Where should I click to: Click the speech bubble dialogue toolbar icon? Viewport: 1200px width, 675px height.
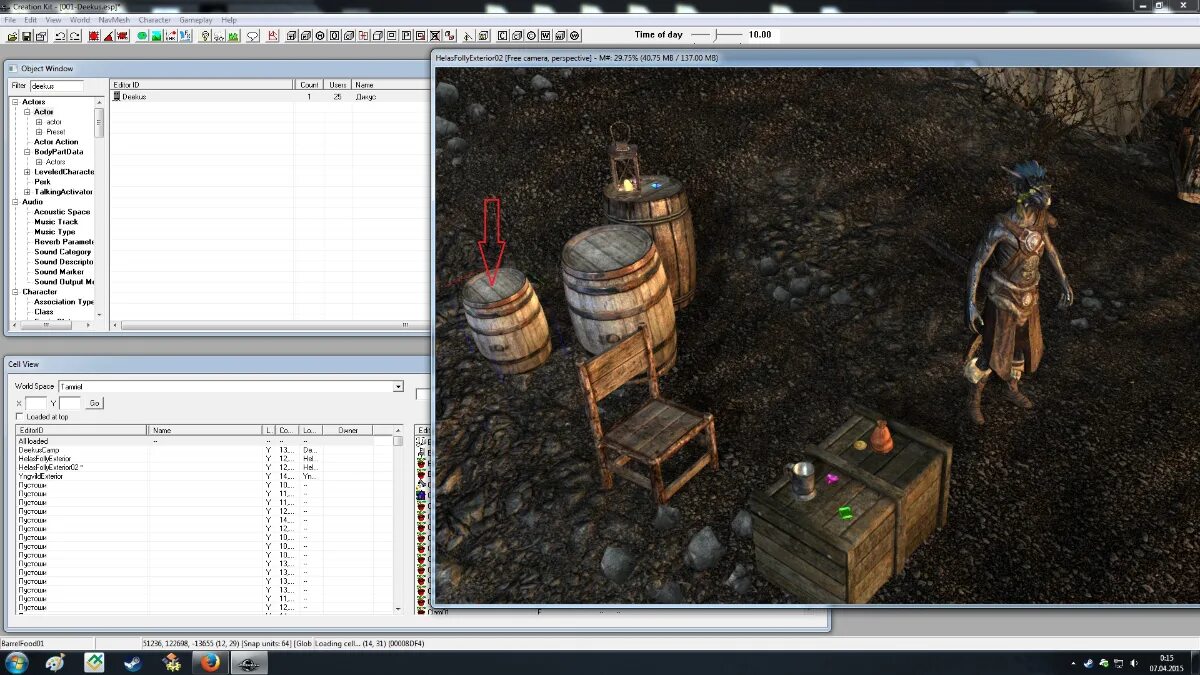253,36
